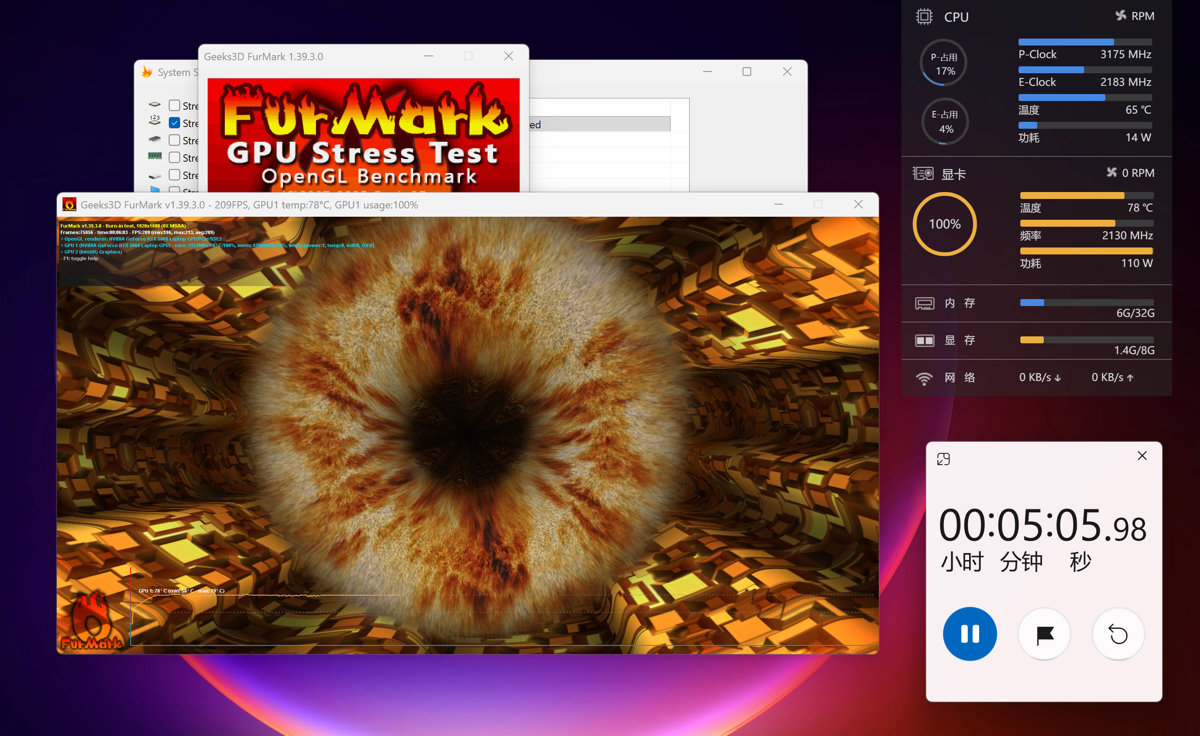Click the 6G/32G memory reading
Screen dimensions: 1200x736
[1135, 313]
